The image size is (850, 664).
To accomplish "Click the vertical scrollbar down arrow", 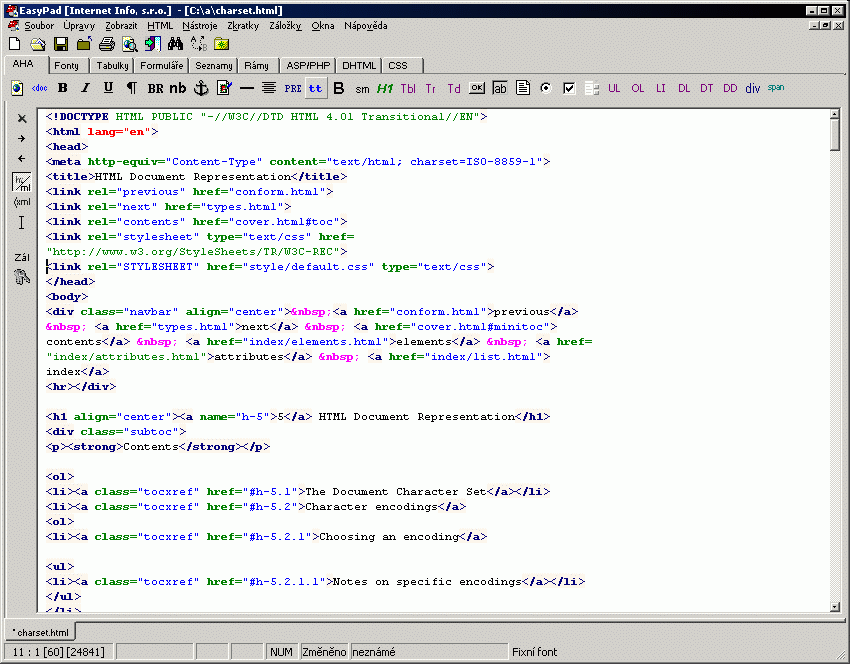I will 835,605.
